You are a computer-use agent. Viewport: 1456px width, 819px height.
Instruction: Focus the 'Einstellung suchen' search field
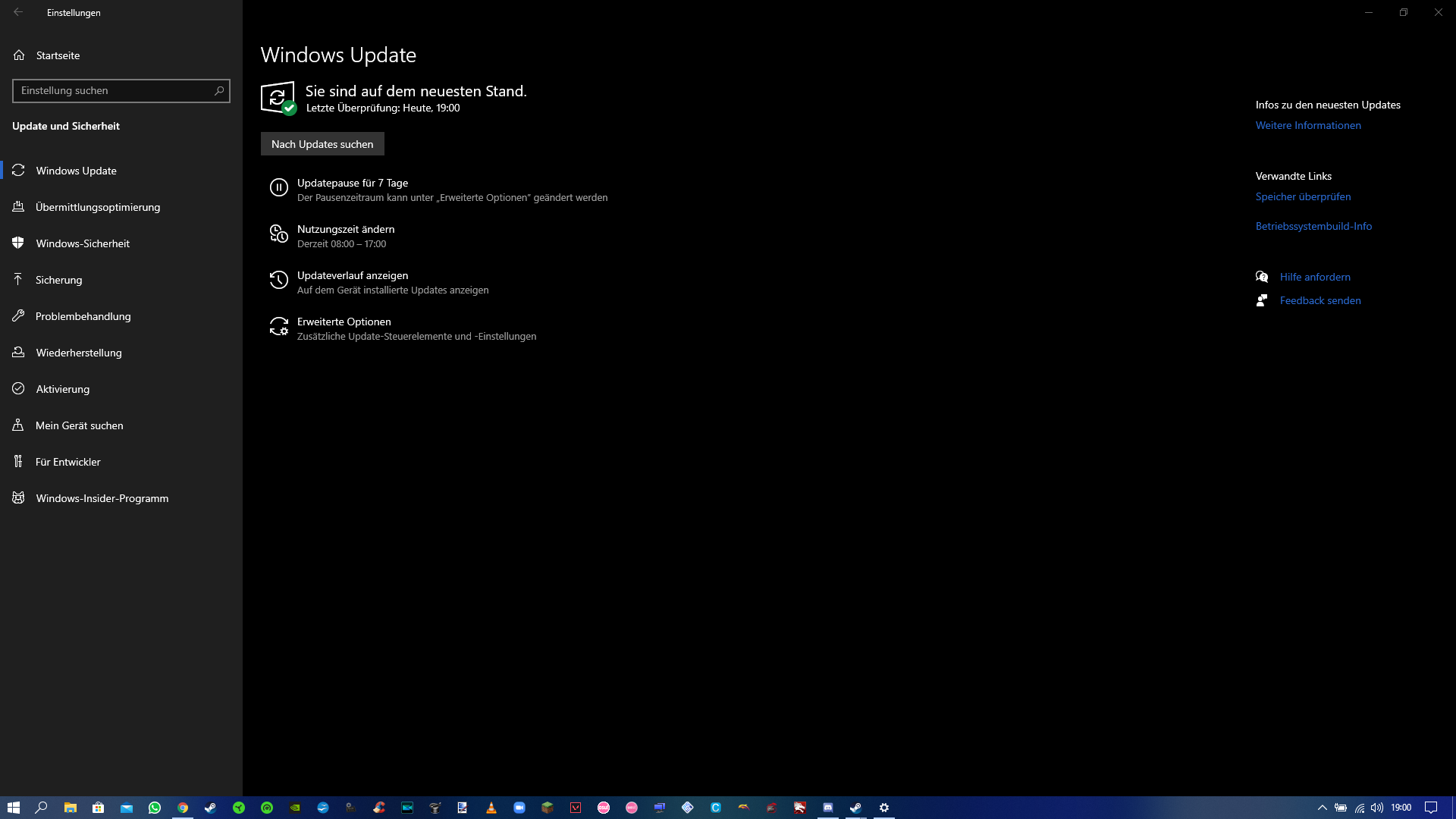click(x=121, y=91)
